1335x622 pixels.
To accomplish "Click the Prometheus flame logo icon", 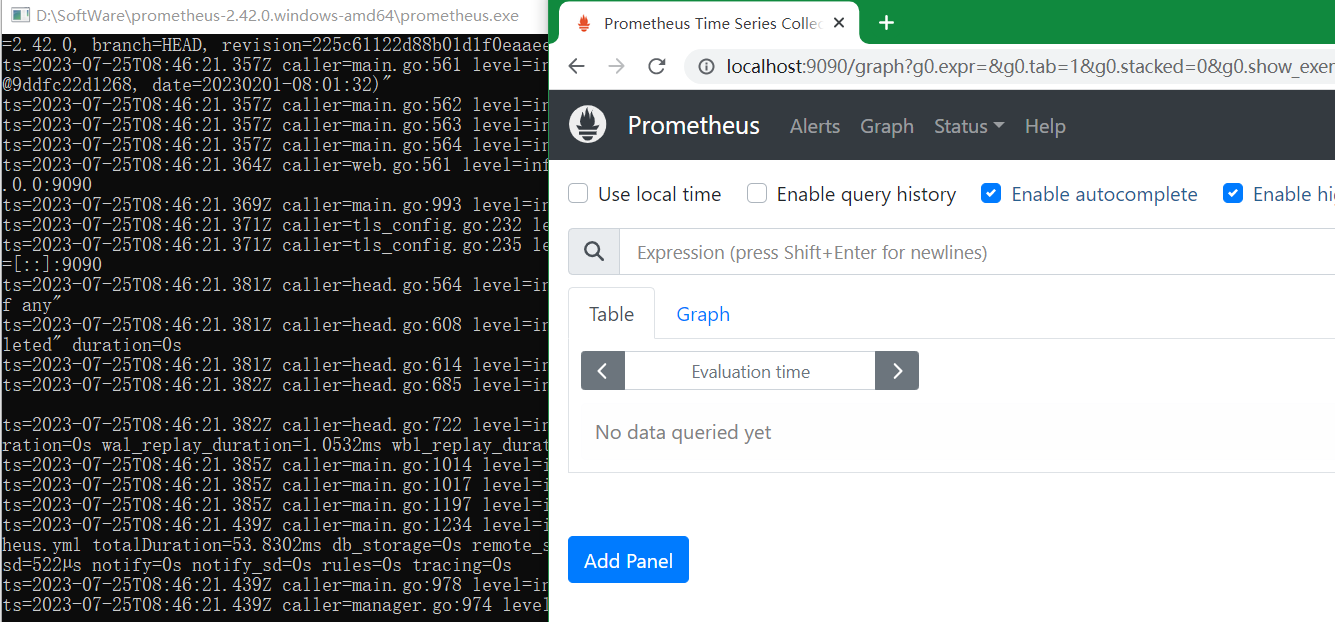I will pos(588,125).
